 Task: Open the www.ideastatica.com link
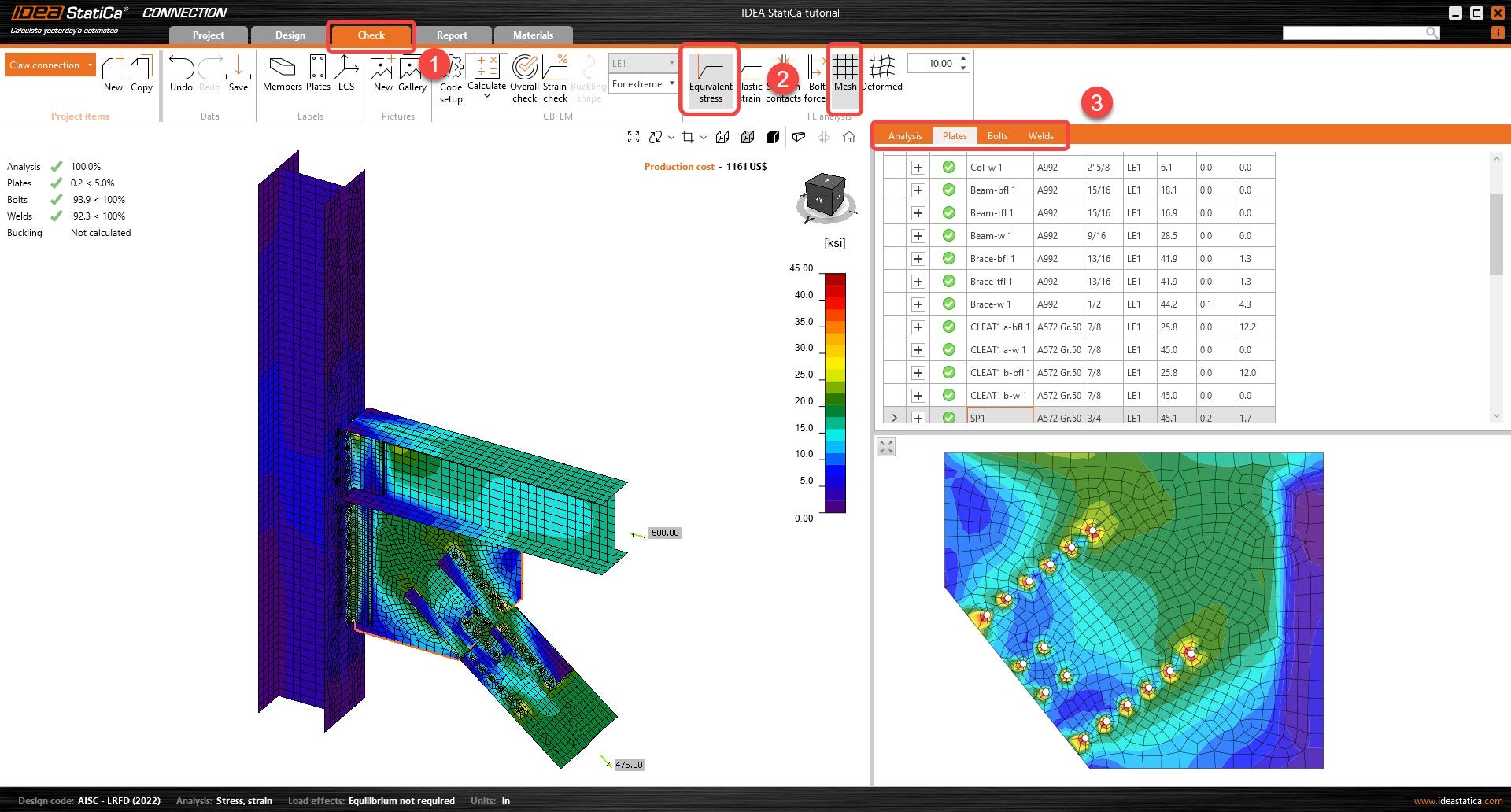(x=1457, y=801)
